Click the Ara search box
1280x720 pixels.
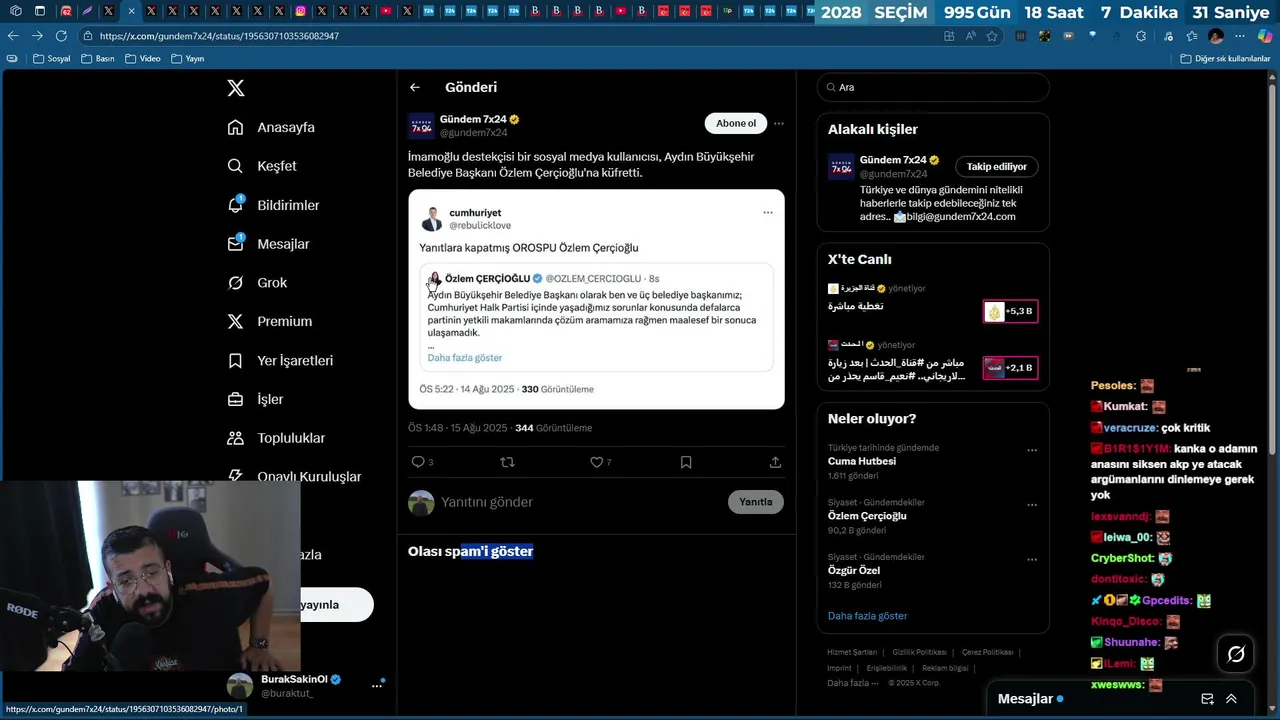coord(933,87)
